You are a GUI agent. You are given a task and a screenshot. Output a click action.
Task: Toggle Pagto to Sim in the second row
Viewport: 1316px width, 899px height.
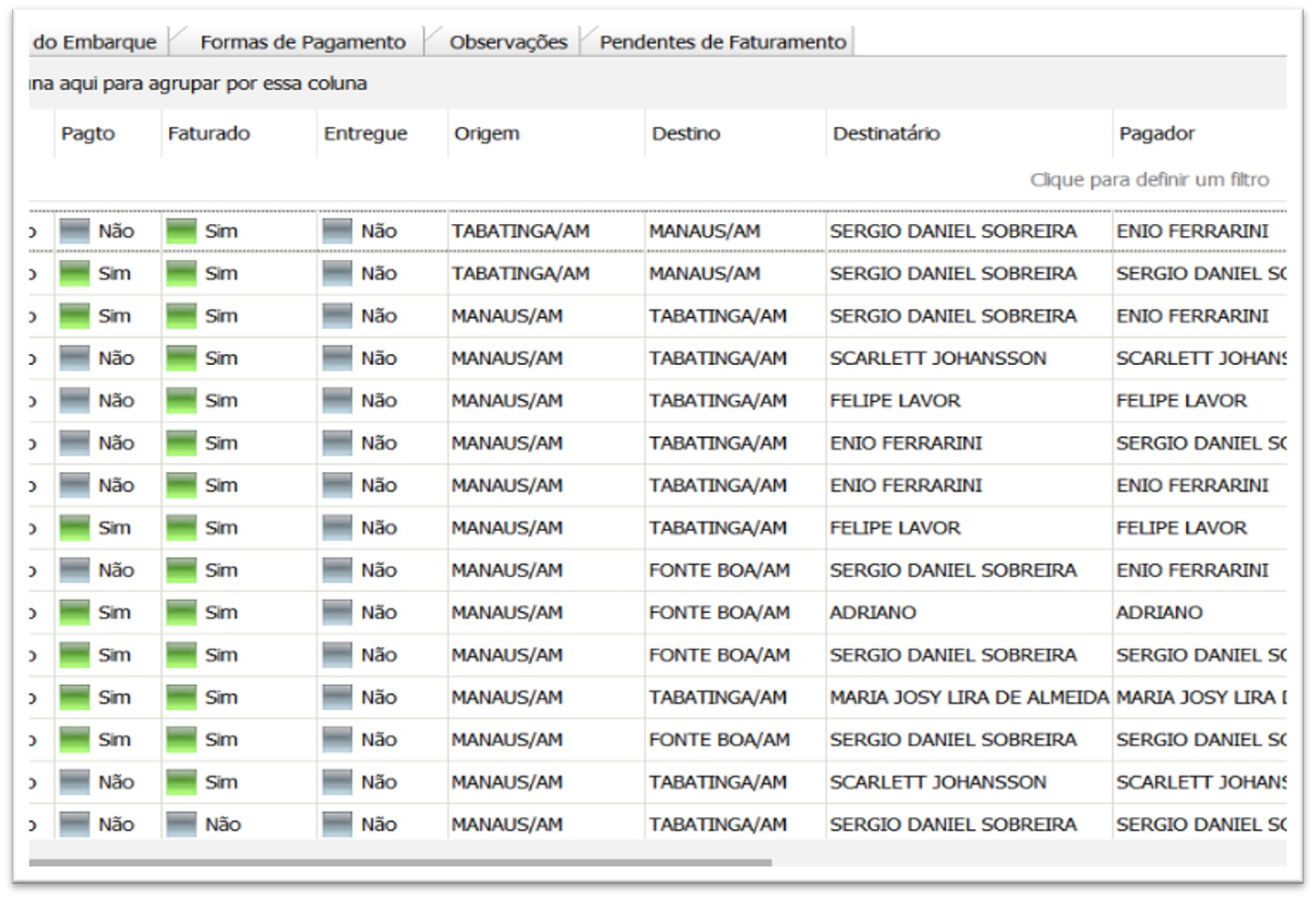click(73, 273)
